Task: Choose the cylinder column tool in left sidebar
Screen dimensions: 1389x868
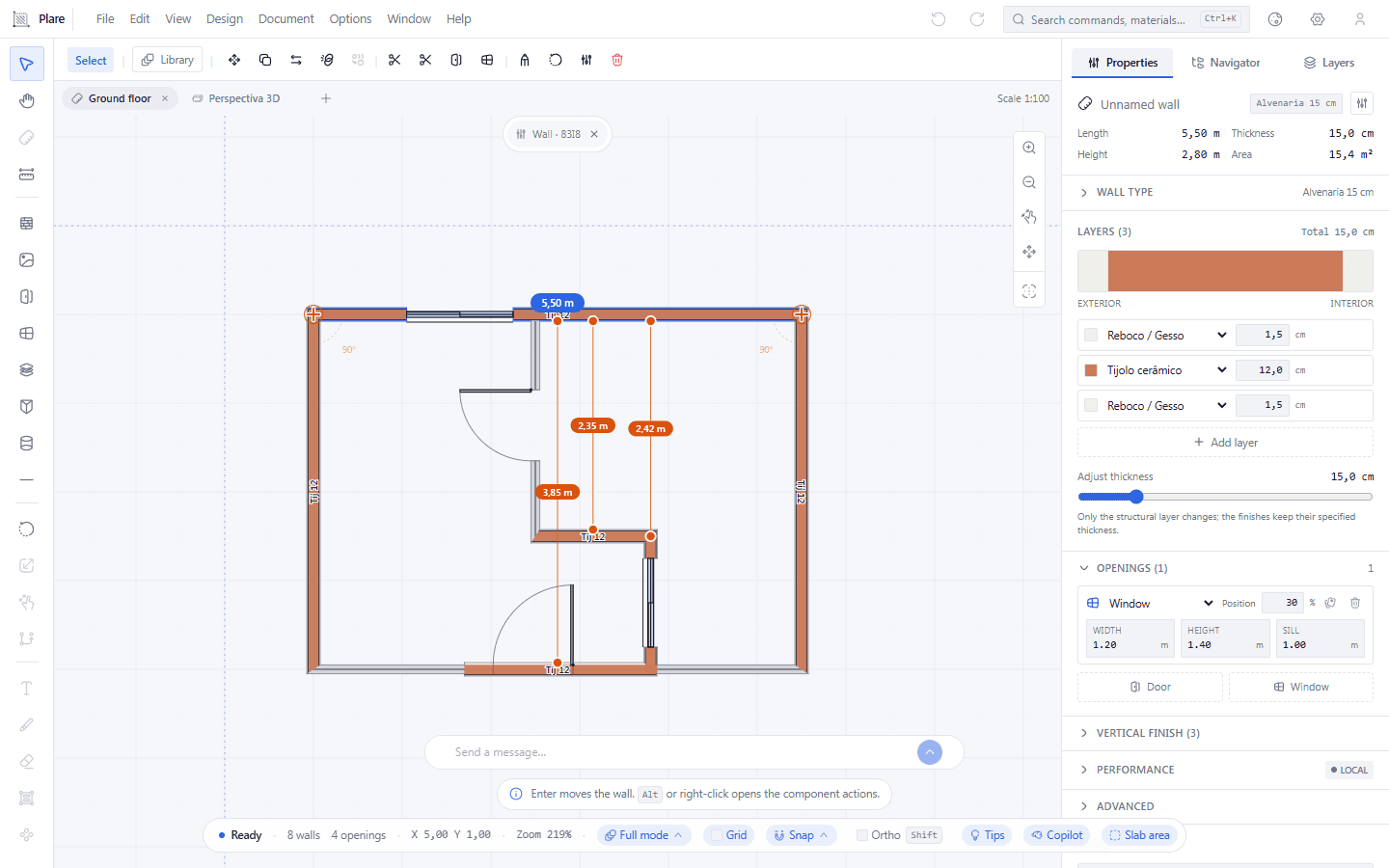Action: [27, 443]
